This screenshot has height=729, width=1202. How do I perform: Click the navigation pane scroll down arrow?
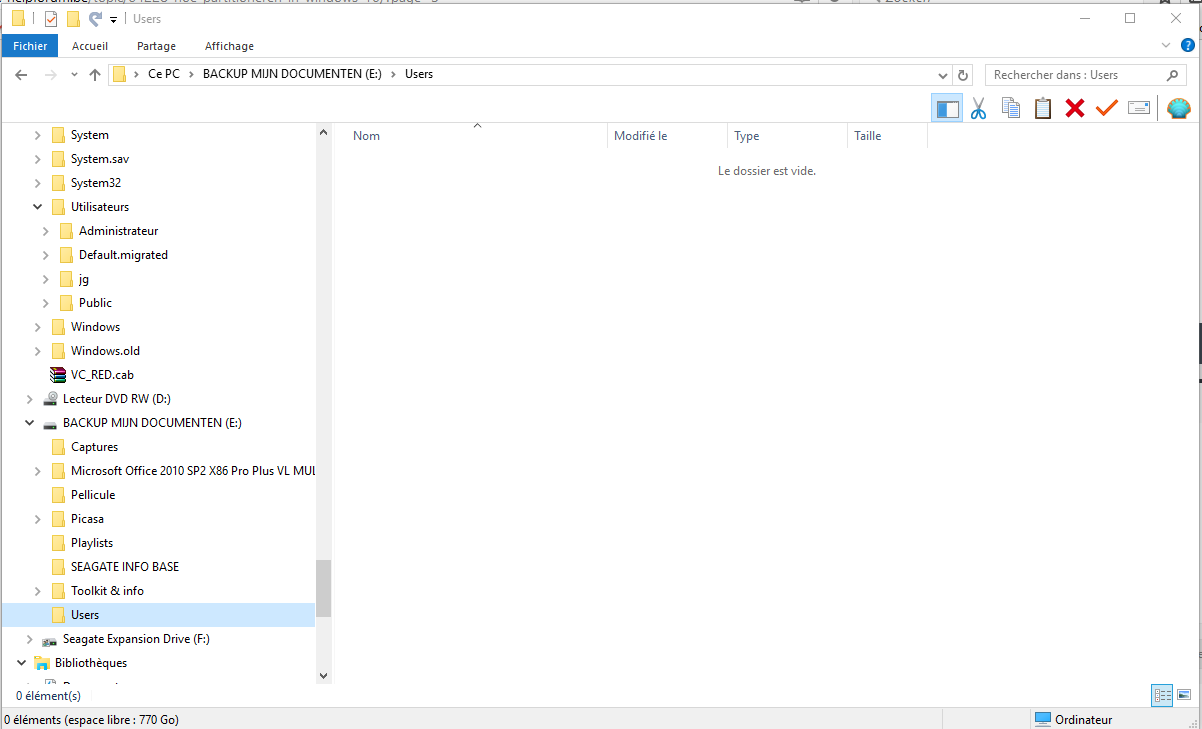(x=323, y=676)
